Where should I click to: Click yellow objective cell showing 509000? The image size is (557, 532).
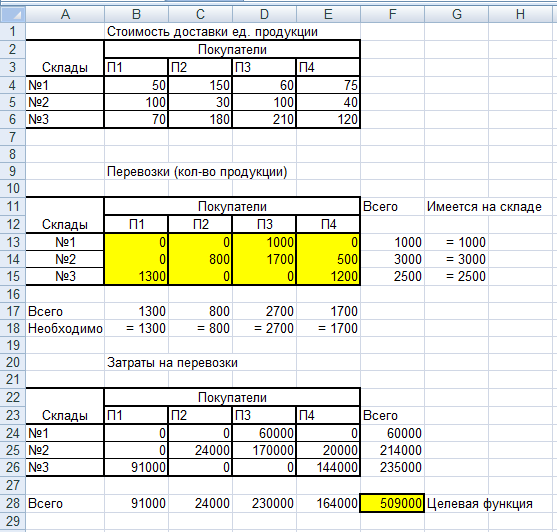tap(392, 503)
